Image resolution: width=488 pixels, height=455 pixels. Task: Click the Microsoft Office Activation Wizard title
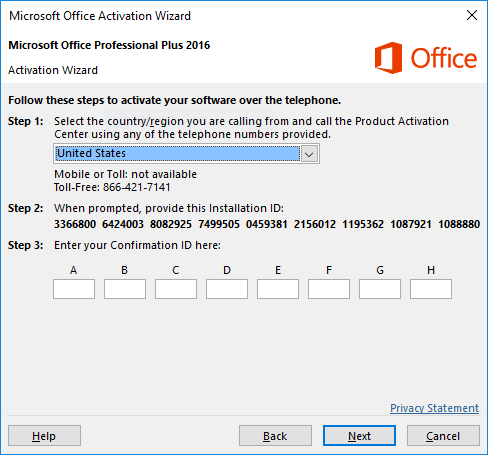tap(100, 16)
